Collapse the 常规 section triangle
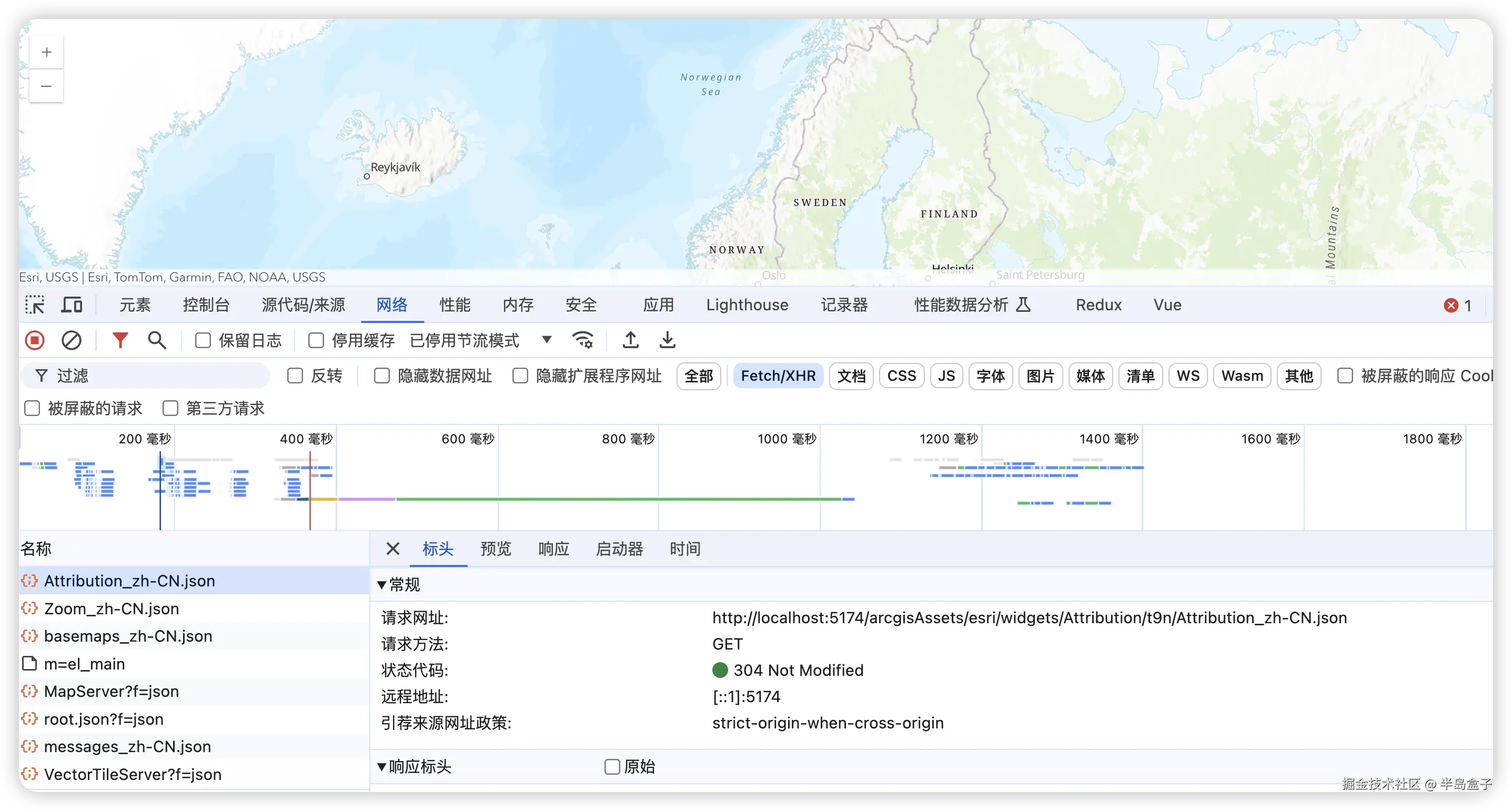The width and height of the screenshot is (1512, 811). click(x=381, y=585)
